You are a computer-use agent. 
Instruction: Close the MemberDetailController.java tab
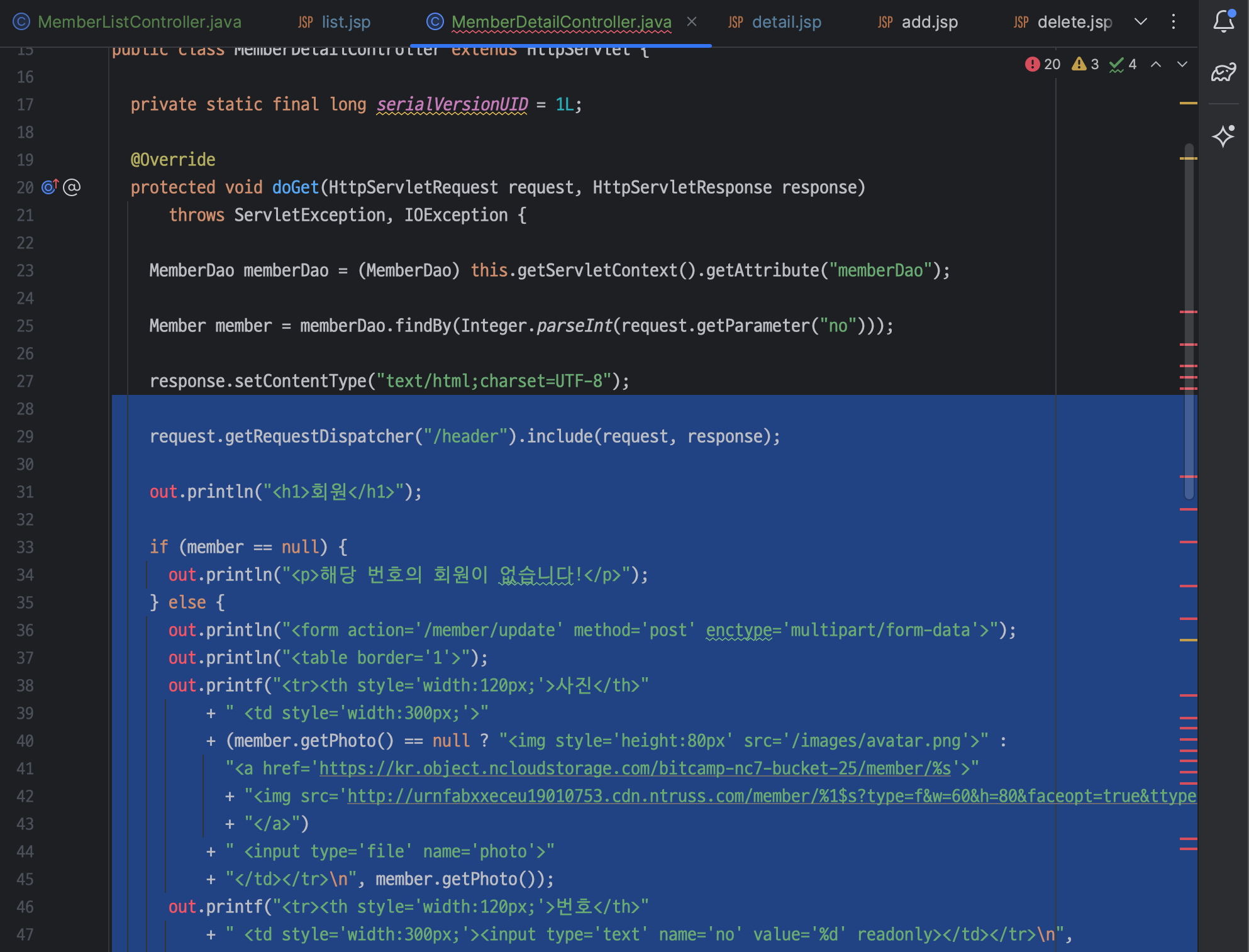tap(692, 21)
